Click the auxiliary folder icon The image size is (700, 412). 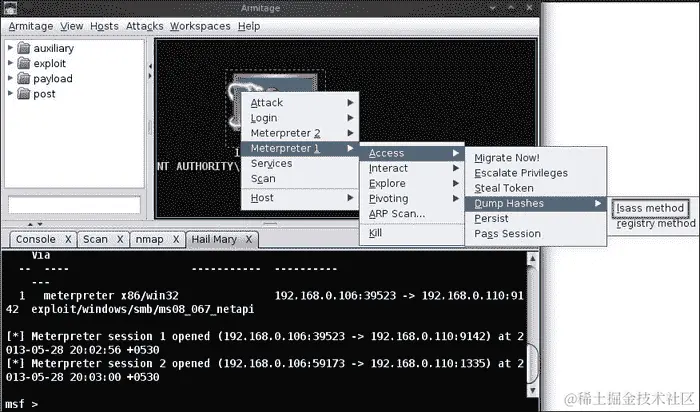(24, 48)
